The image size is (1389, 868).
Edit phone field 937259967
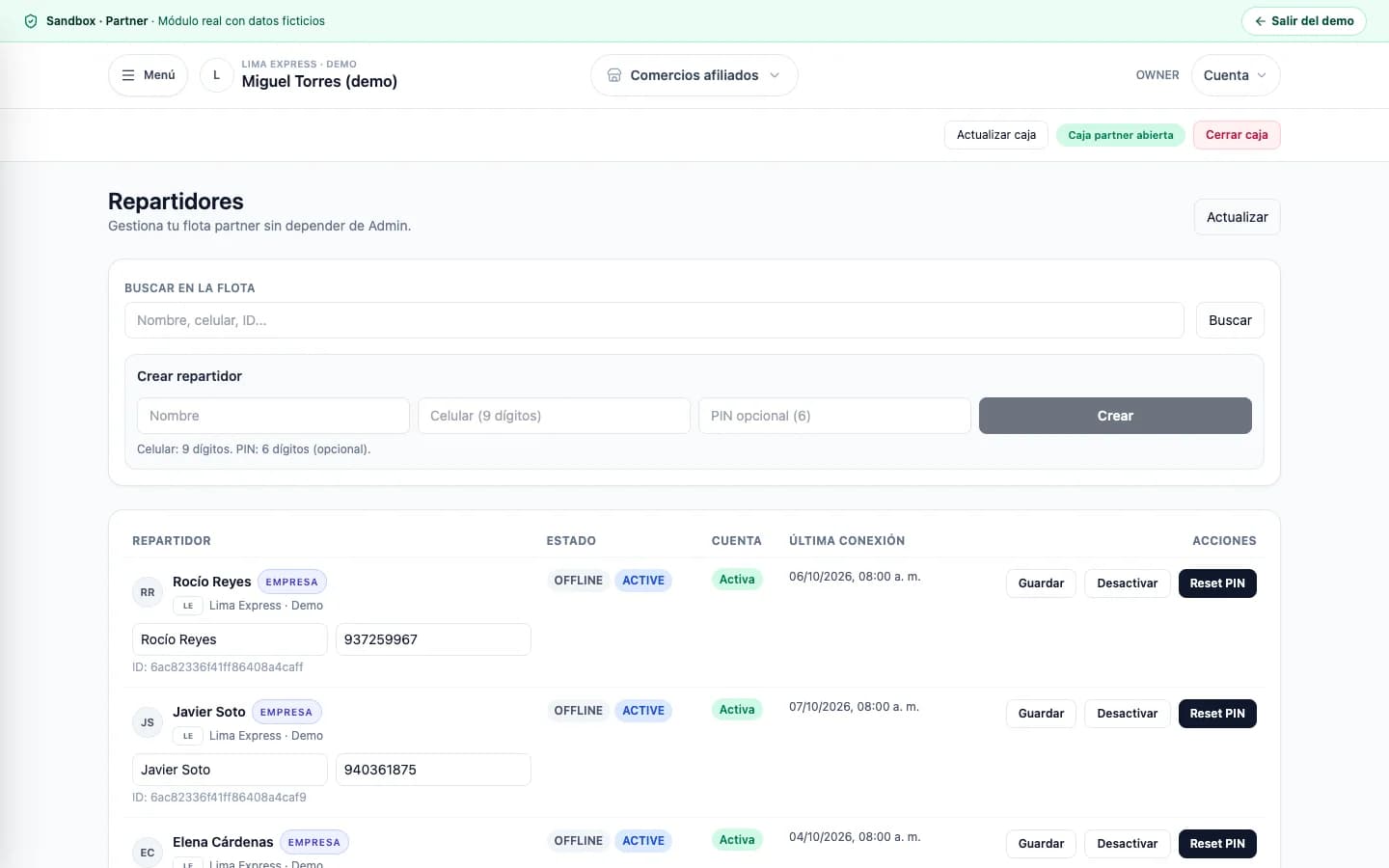tap(433, 639)
